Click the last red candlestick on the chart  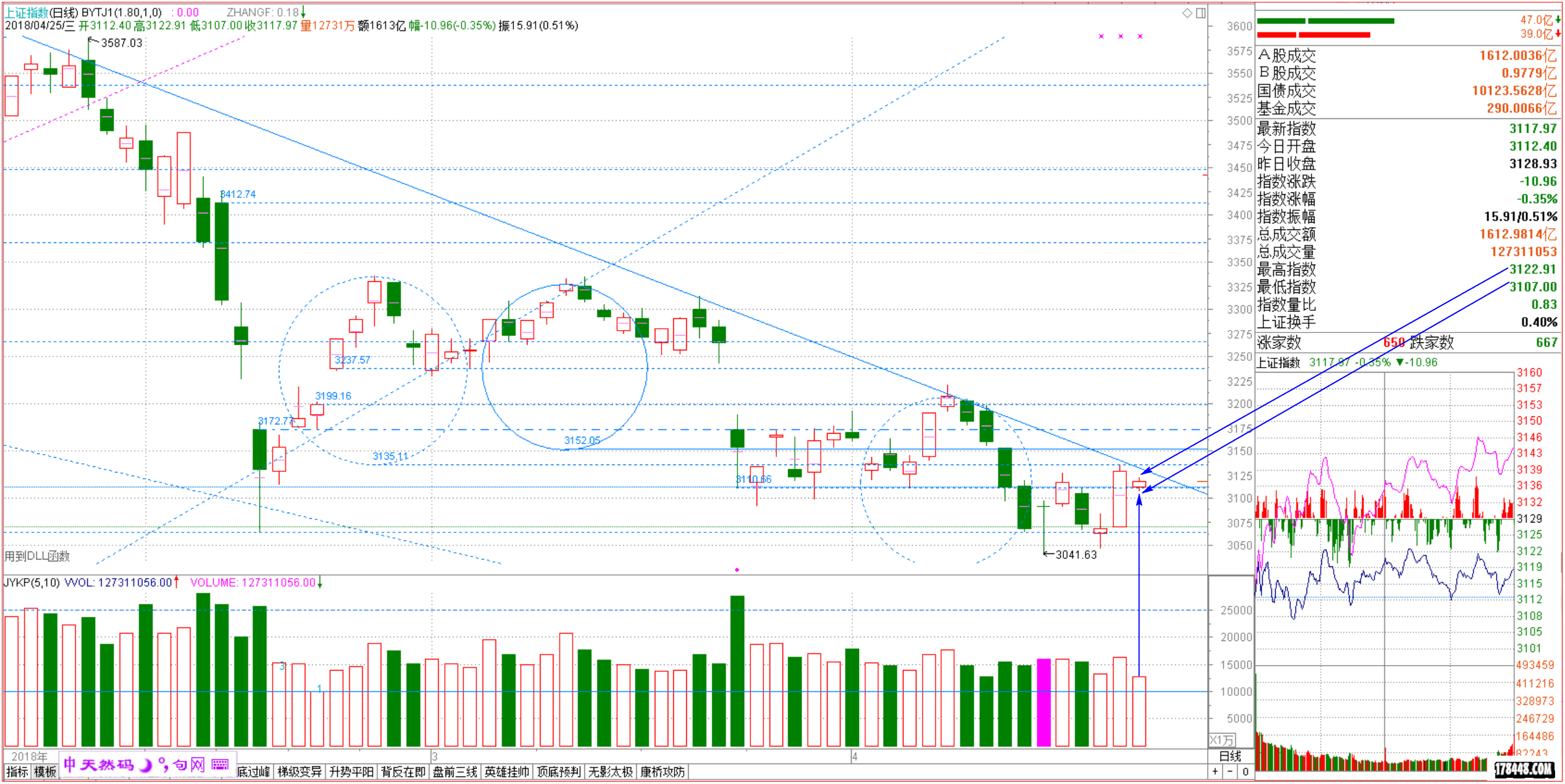pyautogui.click(x=1139, y=485)
